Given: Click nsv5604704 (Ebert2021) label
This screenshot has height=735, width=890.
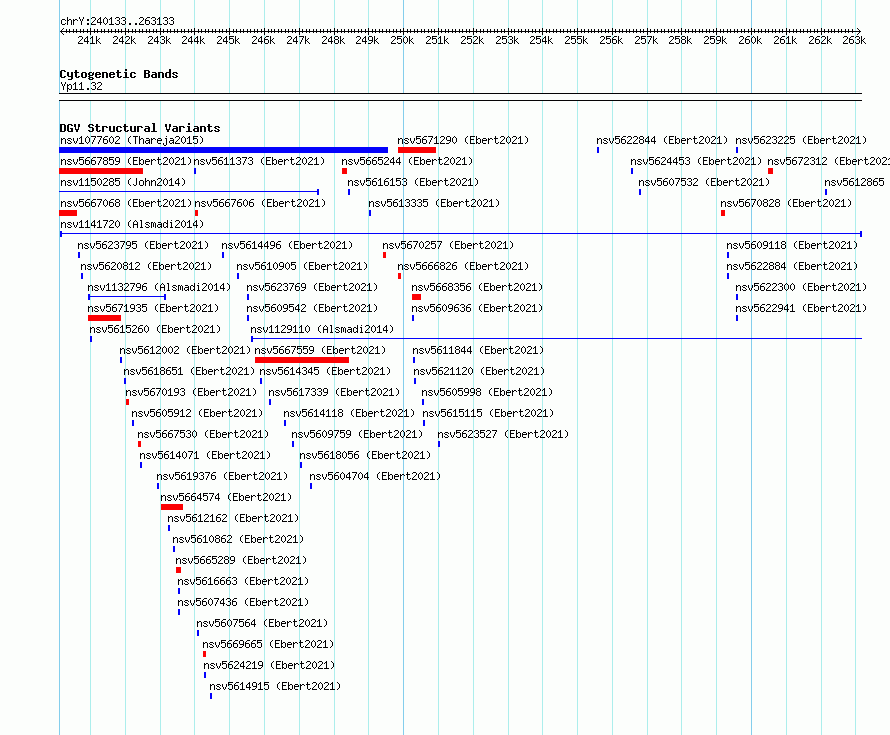Looking at the screenshot, I should click(375, 476).
